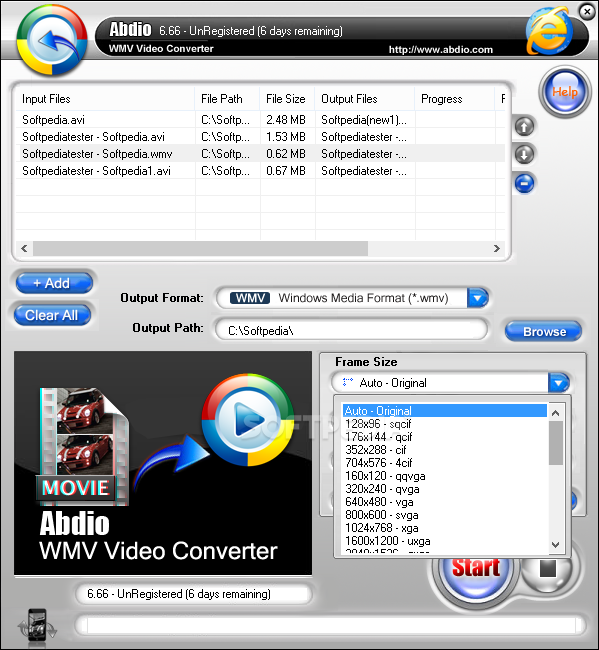Select 704x576 - 4cif frame size
The height and width of the screenshot is (650, 599).
pyautogui.click(x=444, y=463)
